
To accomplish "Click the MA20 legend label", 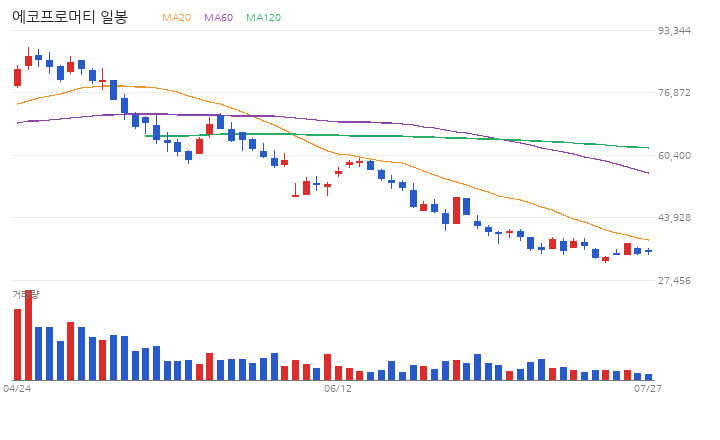I will coord(176,17).
